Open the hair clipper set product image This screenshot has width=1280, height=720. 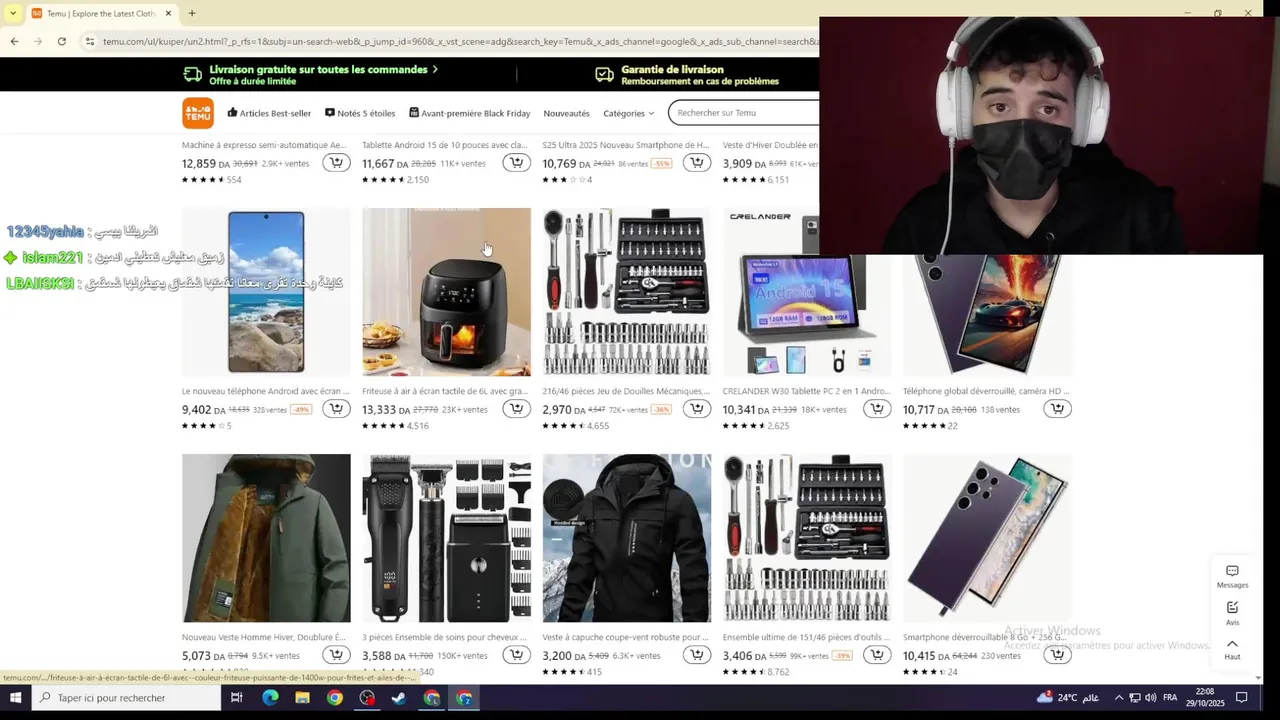pos(446,538)
